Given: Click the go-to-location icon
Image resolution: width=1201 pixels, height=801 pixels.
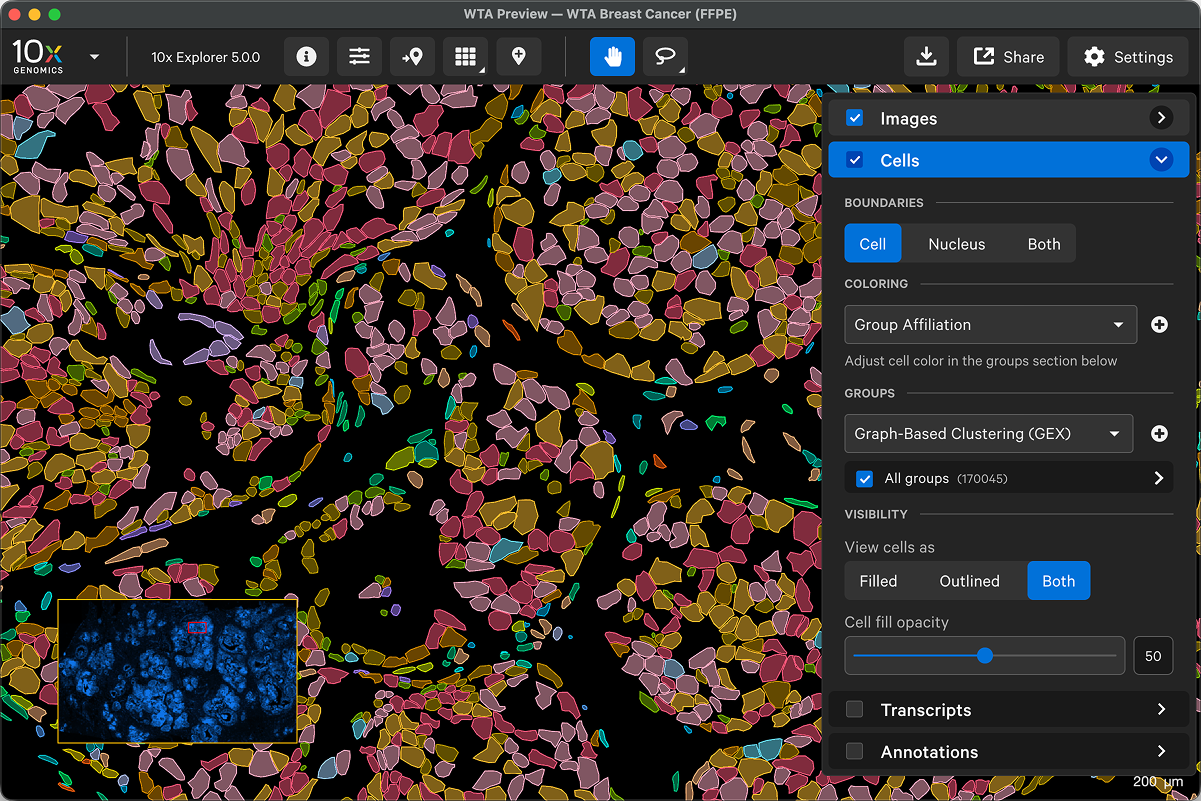Looking at the screenshot, I should 412,57.
